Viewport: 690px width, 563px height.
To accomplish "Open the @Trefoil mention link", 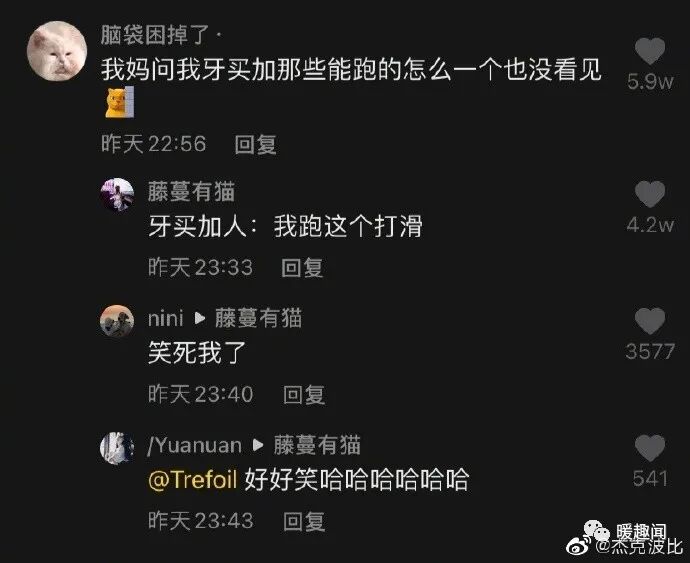I will [x=193, y=479].
